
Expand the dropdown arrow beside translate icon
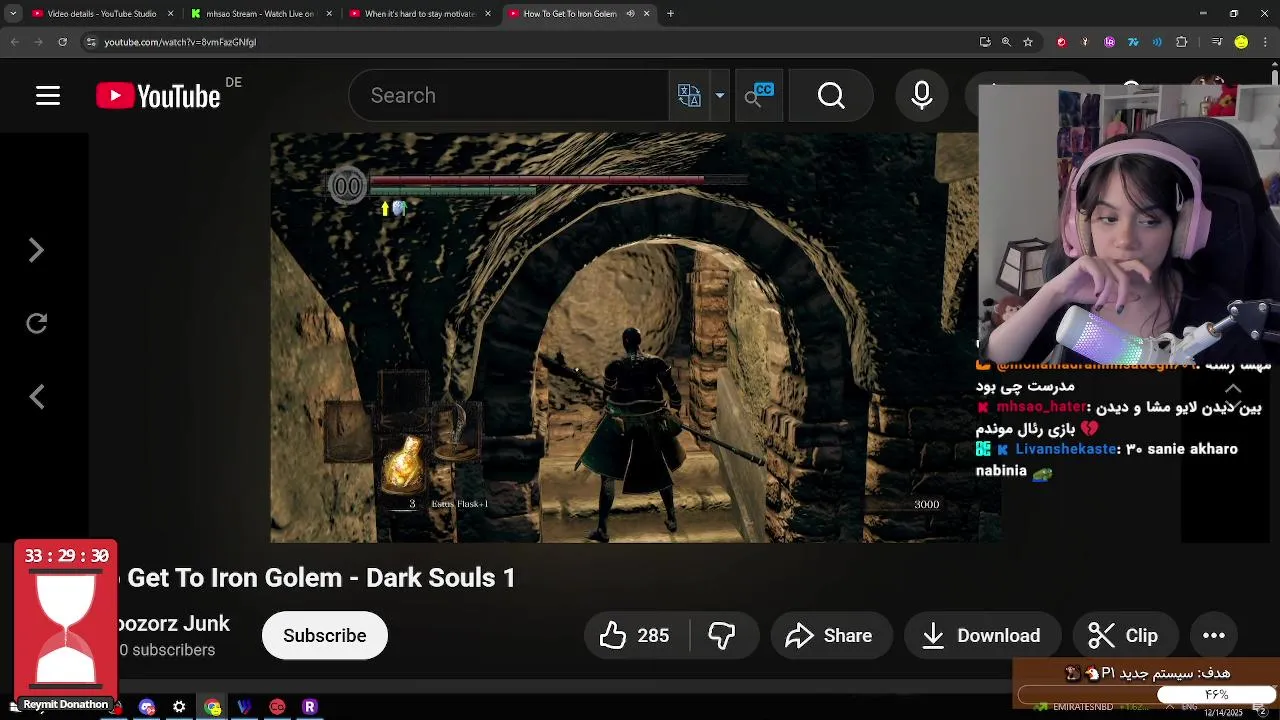tap(719, 96)
